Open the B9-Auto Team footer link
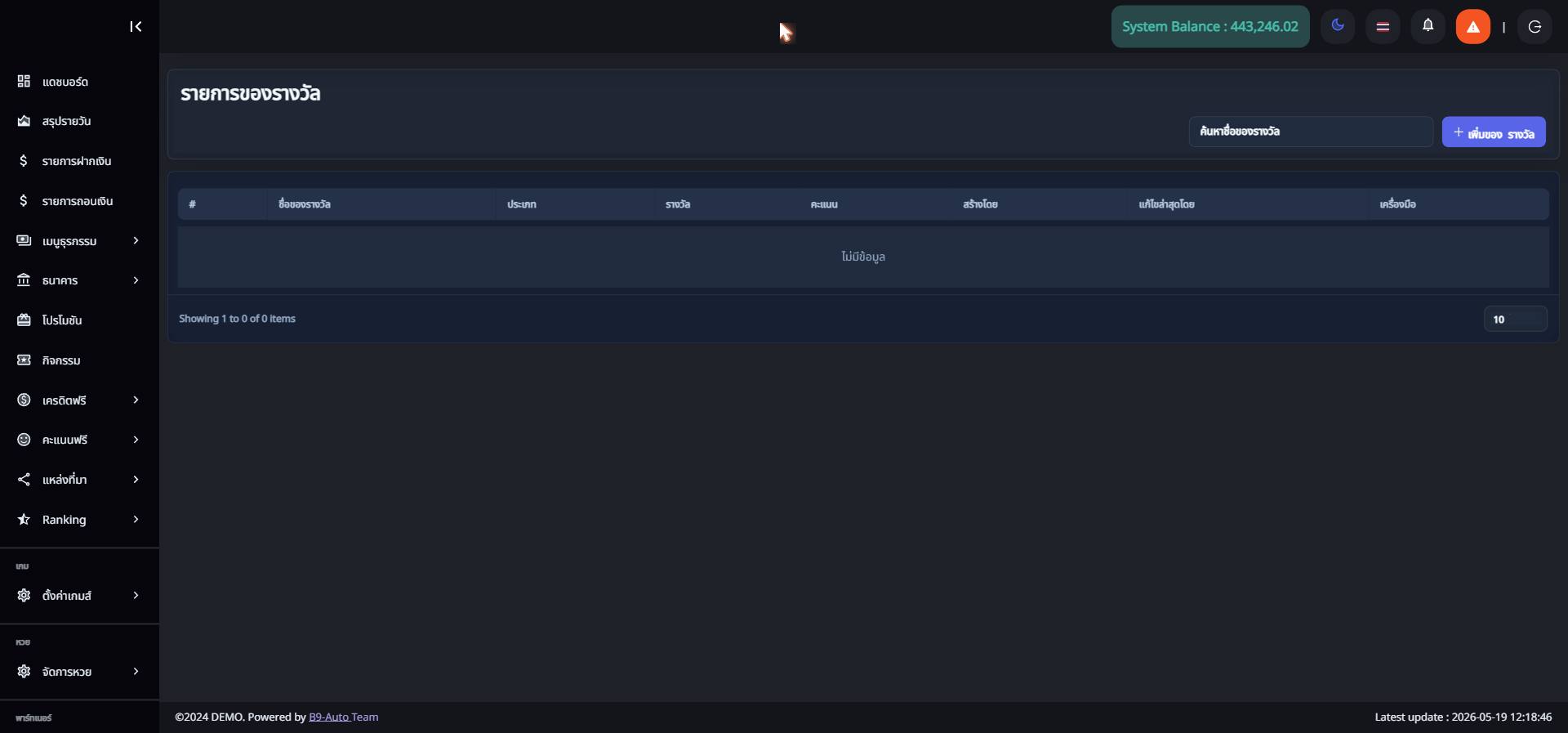Screen dimensions: 1568x733 344,717
